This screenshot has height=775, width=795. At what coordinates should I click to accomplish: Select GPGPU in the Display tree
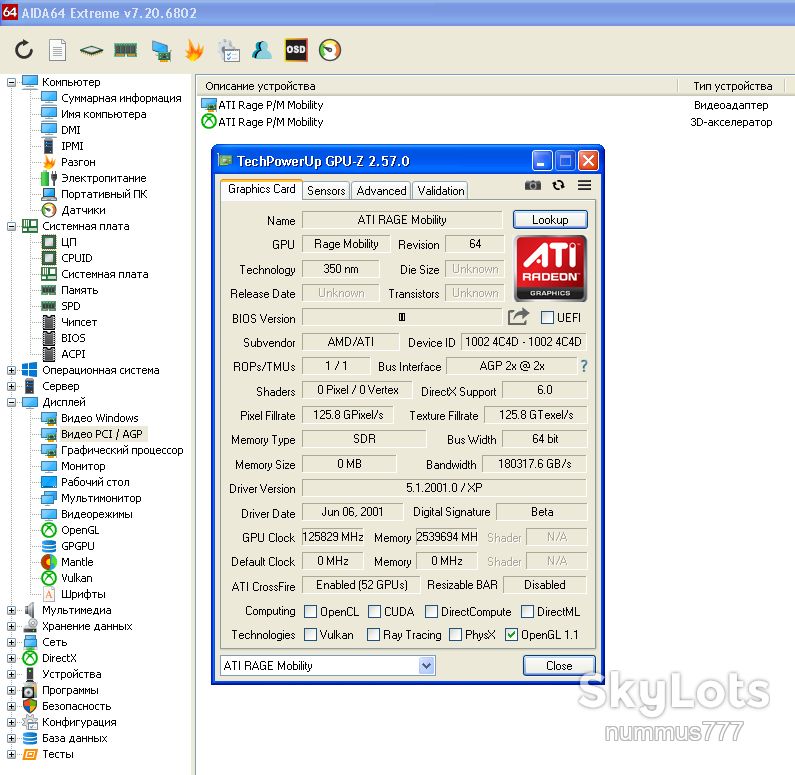point(78,546)
